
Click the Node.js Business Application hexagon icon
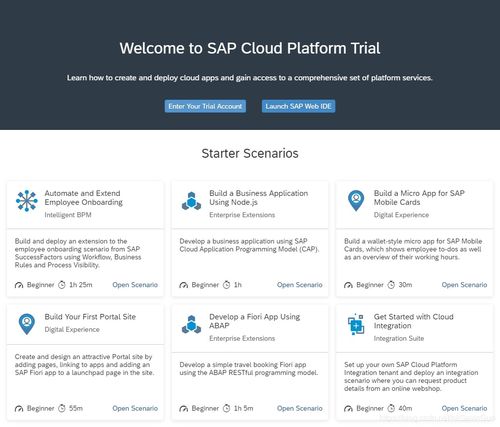click(x=191, y=201)
